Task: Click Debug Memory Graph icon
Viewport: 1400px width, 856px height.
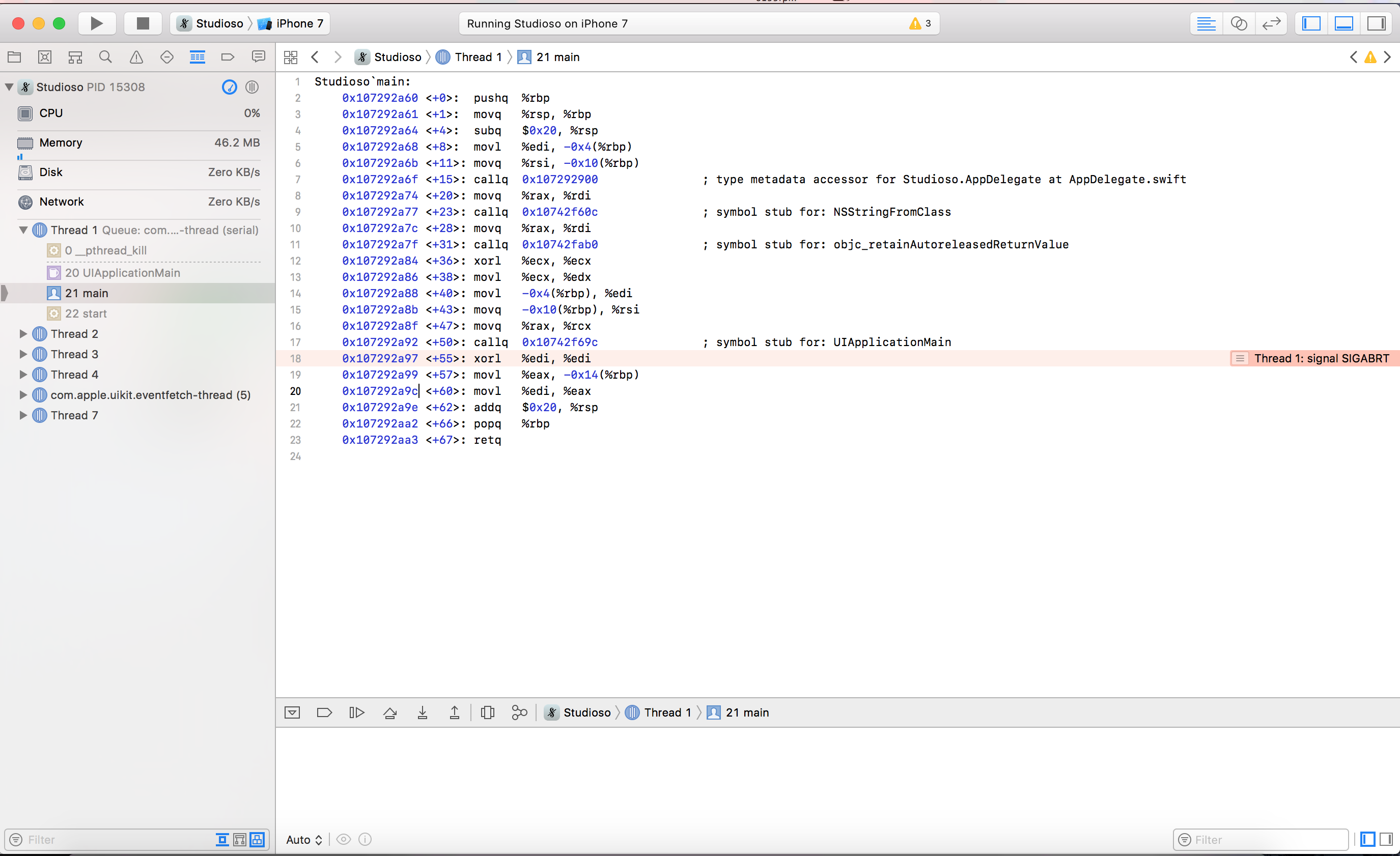Action: [519, 712]
